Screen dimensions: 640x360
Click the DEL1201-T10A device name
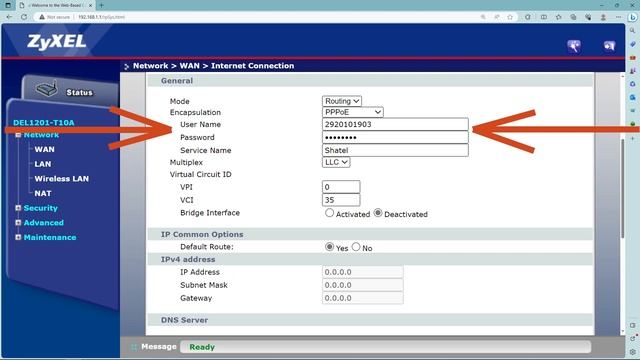point(44,122)
